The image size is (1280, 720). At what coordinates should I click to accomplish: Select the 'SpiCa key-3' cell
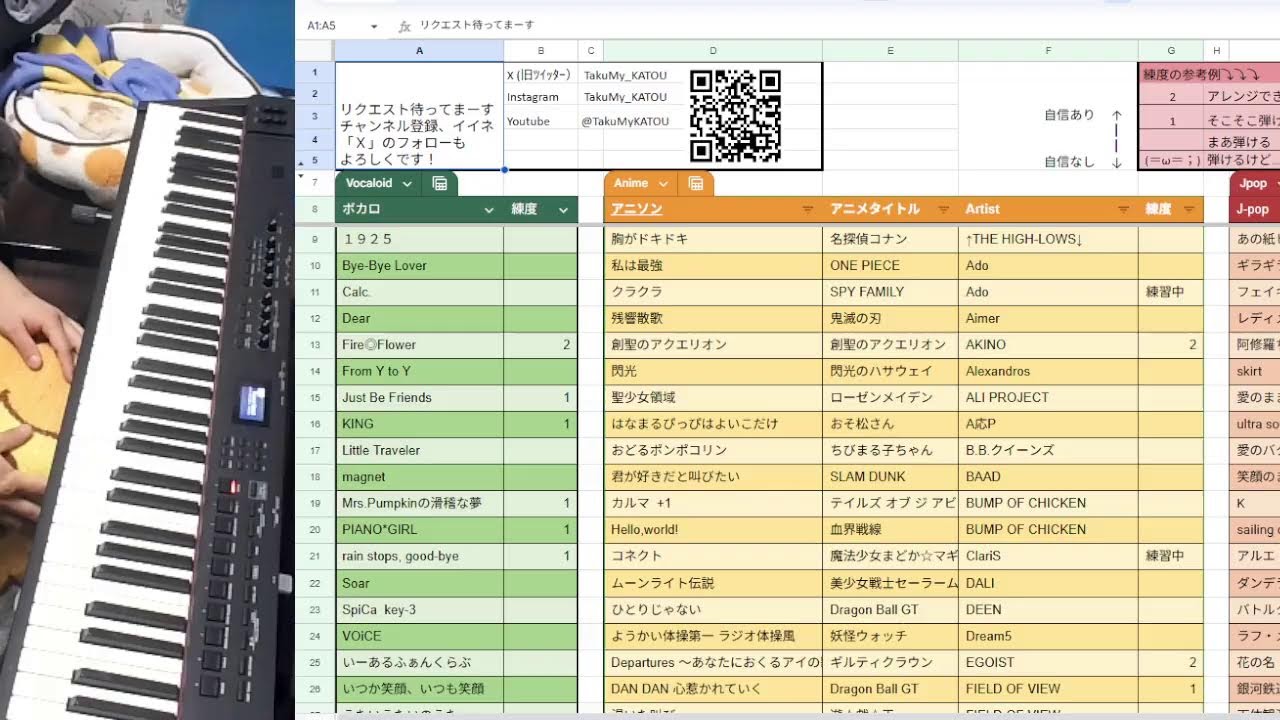(x=419, y=609)
